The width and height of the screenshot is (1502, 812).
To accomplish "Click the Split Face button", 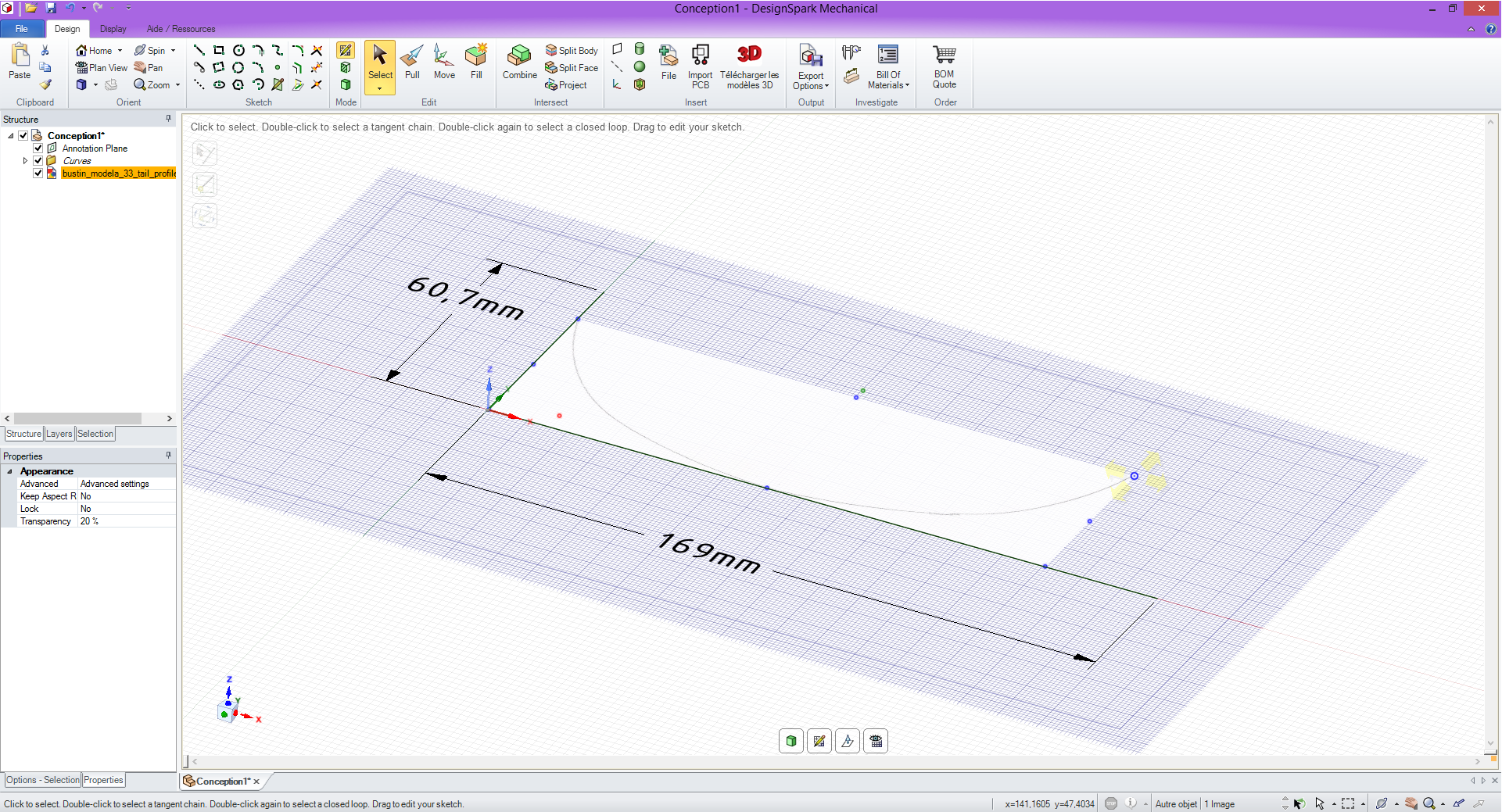I will coord(572,67).
